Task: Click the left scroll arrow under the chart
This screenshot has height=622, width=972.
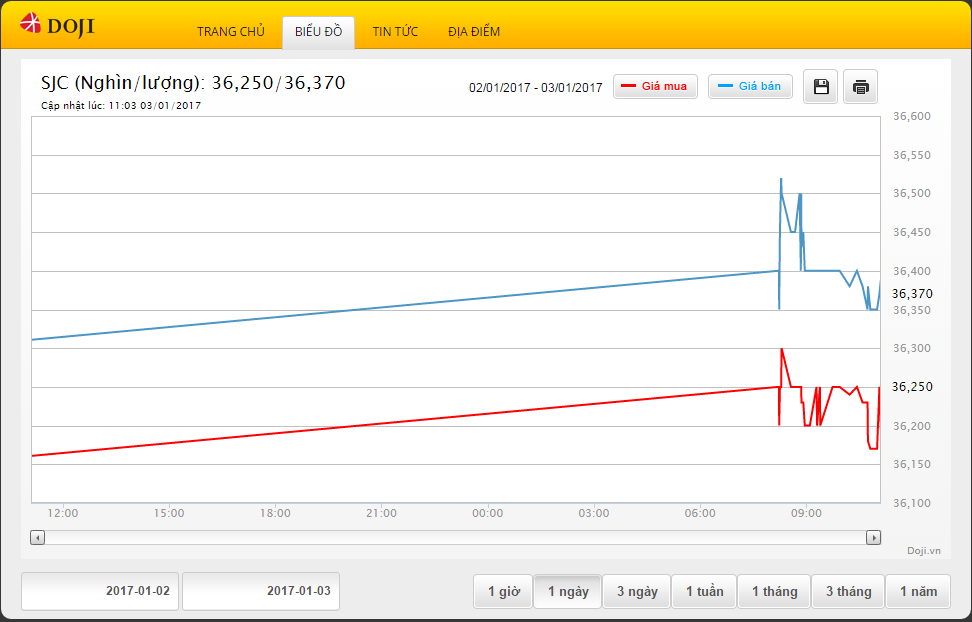Action: point(38,538)
